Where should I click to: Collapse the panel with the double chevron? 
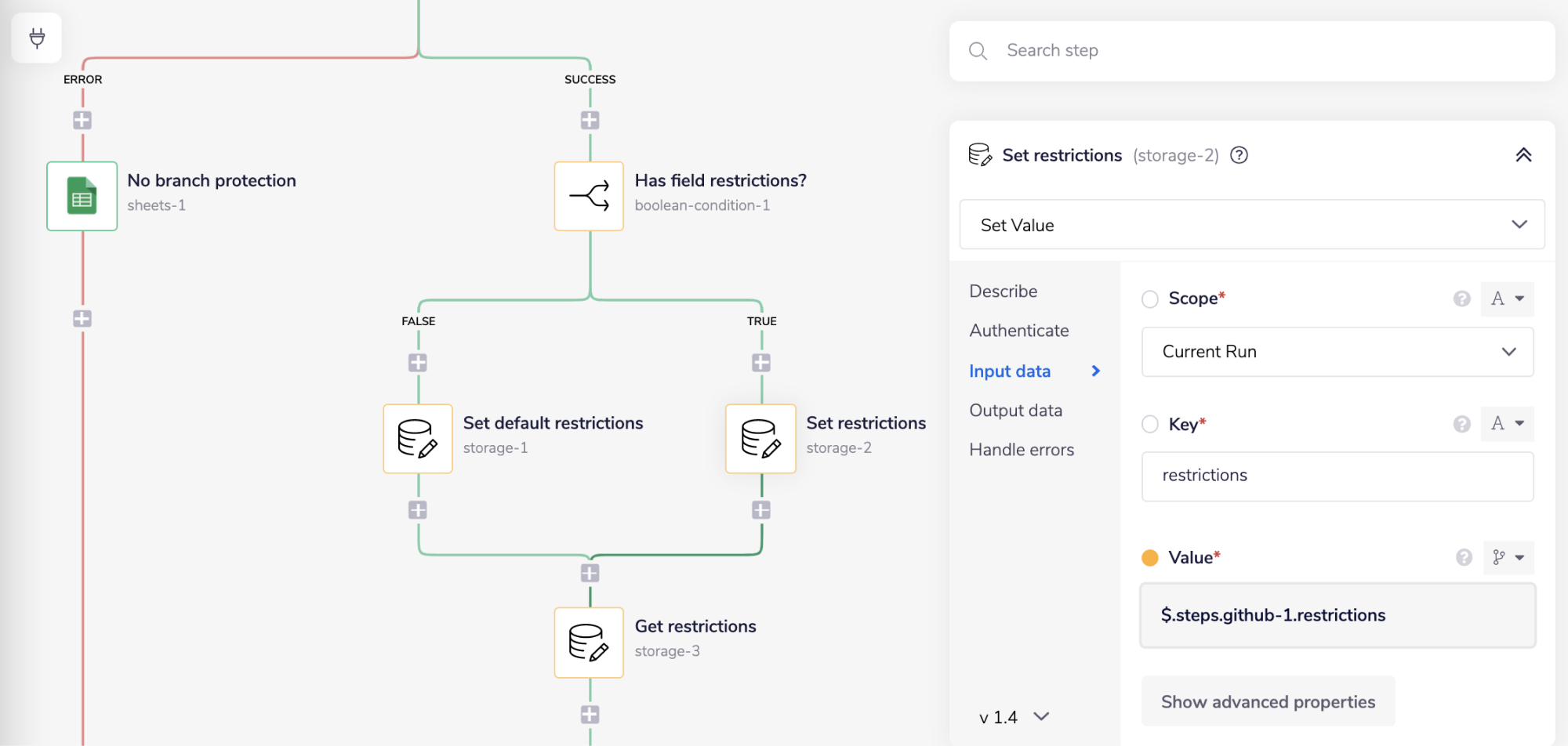point(1523,154)
